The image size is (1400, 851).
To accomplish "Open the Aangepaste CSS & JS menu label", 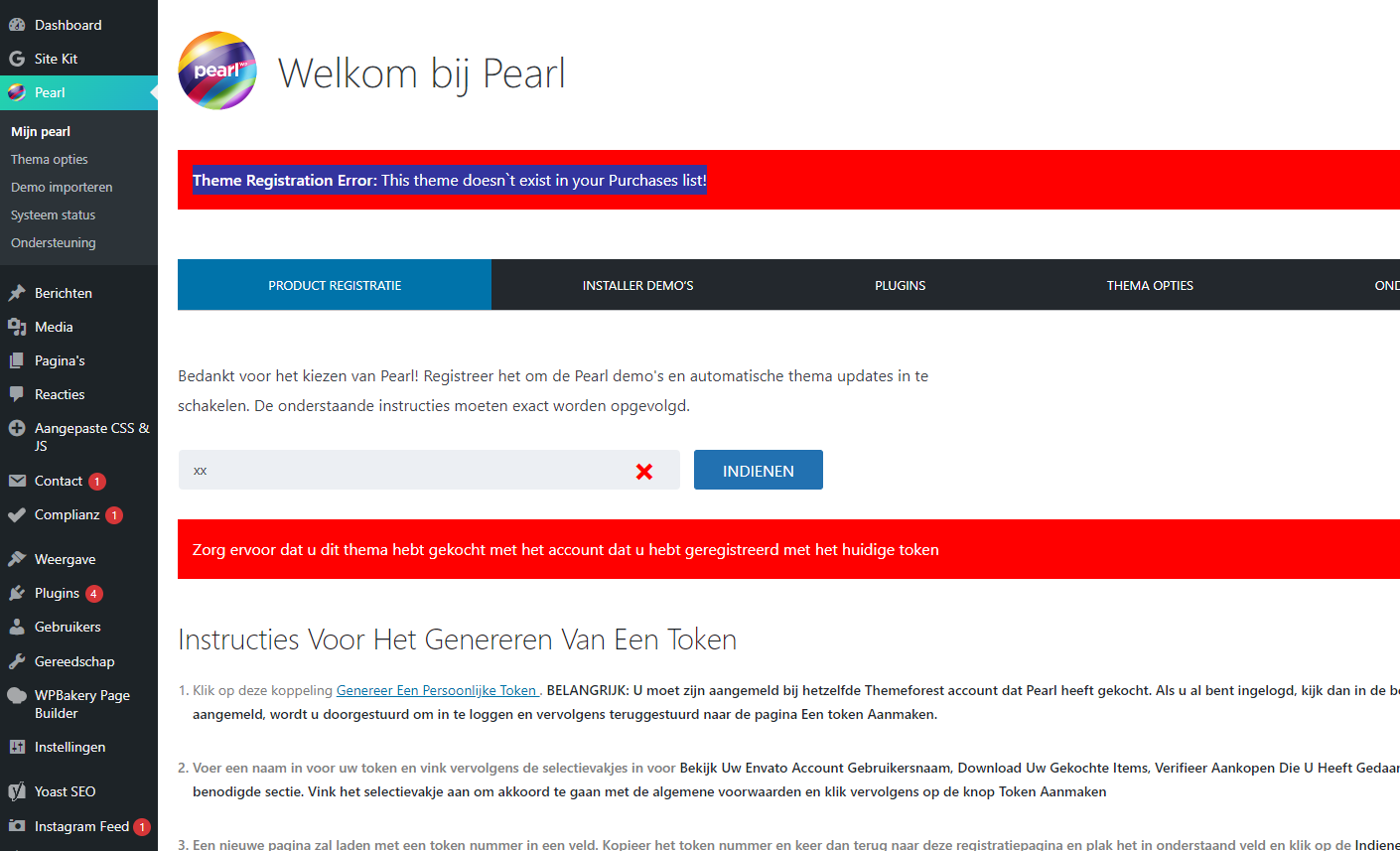I will pos(92,437).
